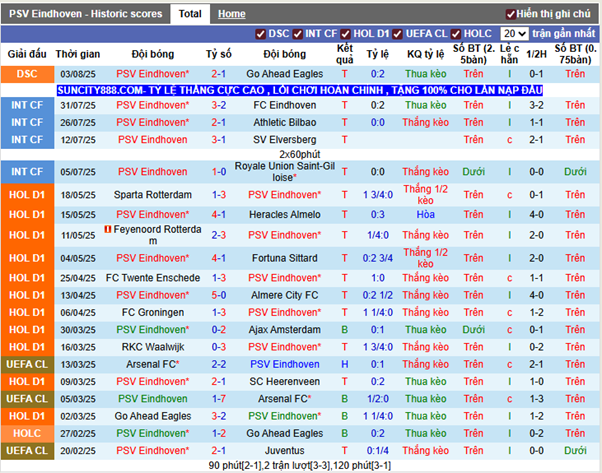This screenshot has height=473, width=602.
Task: Click date 16/03/25 in RKC Waalwijk row
Action: [x=78, y=347]
